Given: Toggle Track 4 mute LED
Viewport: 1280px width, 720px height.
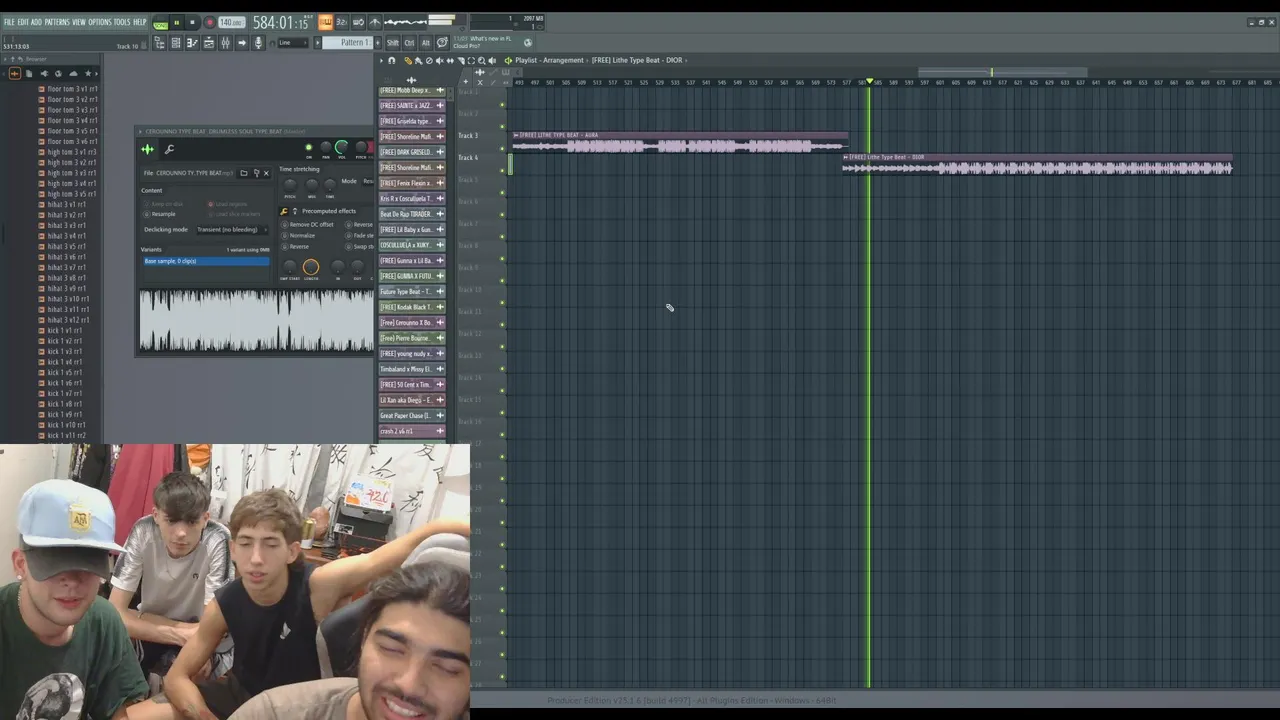Looking at the screenshot, I should 502,171.
